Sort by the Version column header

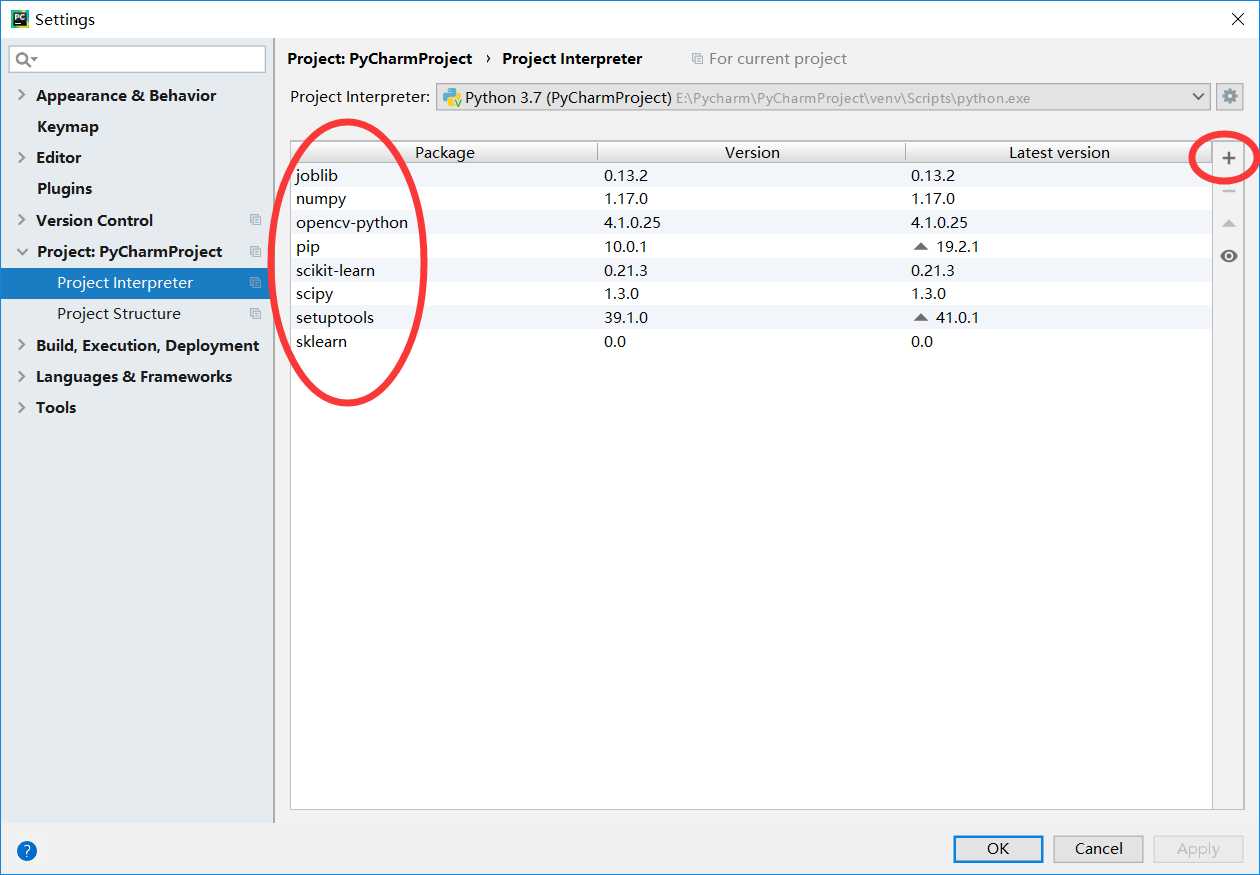(752, 152)
